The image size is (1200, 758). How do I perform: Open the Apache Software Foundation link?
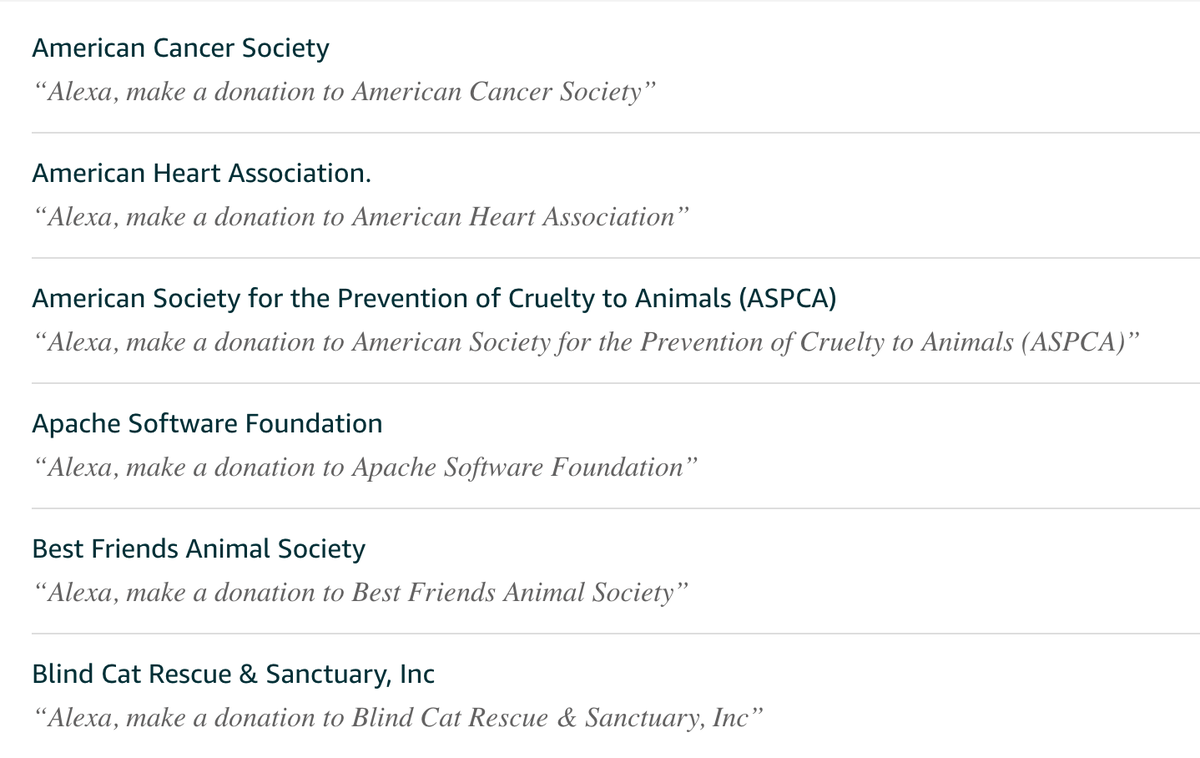[x=207, y=424]
